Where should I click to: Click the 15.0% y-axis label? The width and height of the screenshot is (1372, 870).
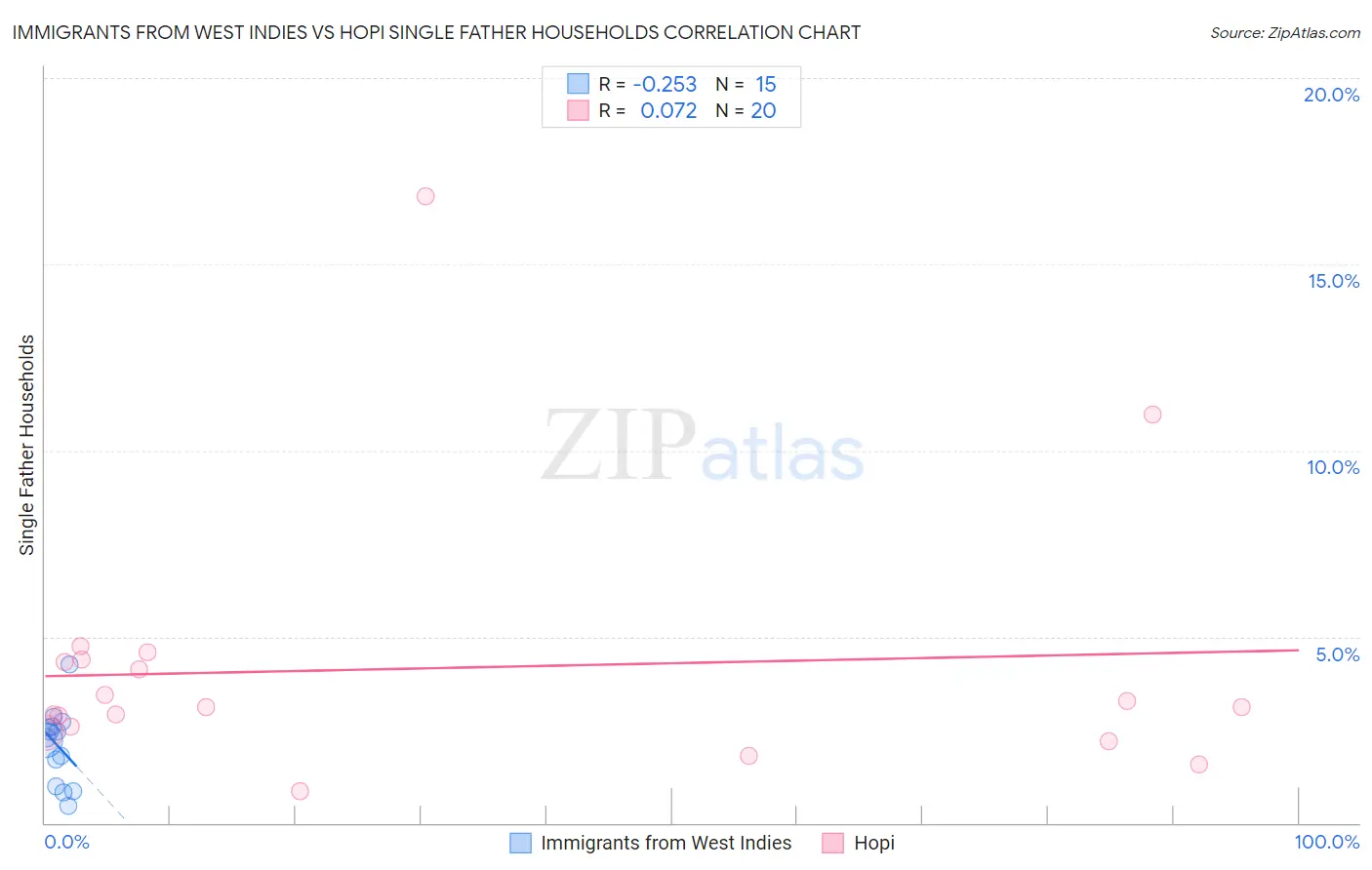coord(1333,281)
